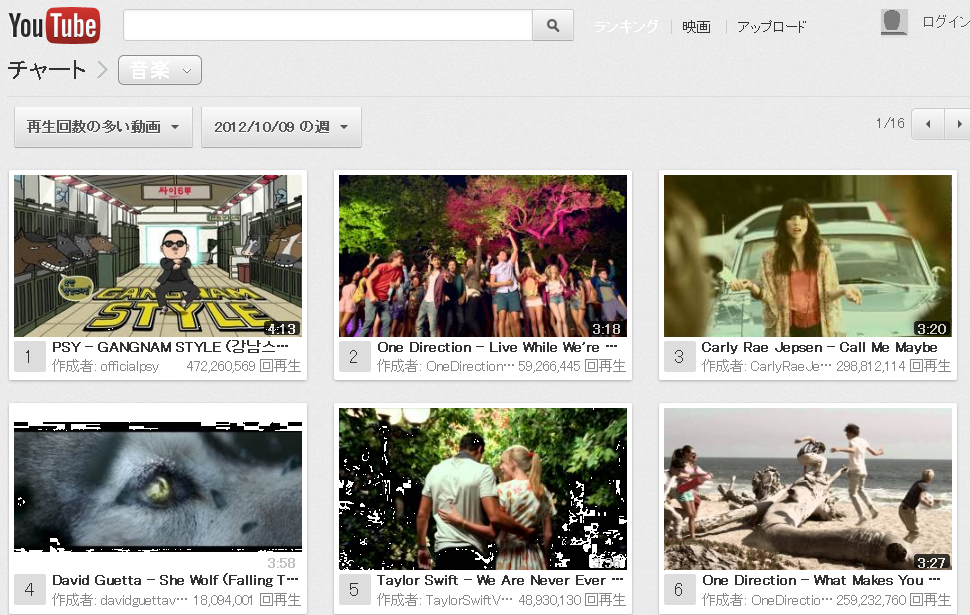Click rank 1 number badge
The width and height of the screenshot is (970, 615).
[29, 356]
